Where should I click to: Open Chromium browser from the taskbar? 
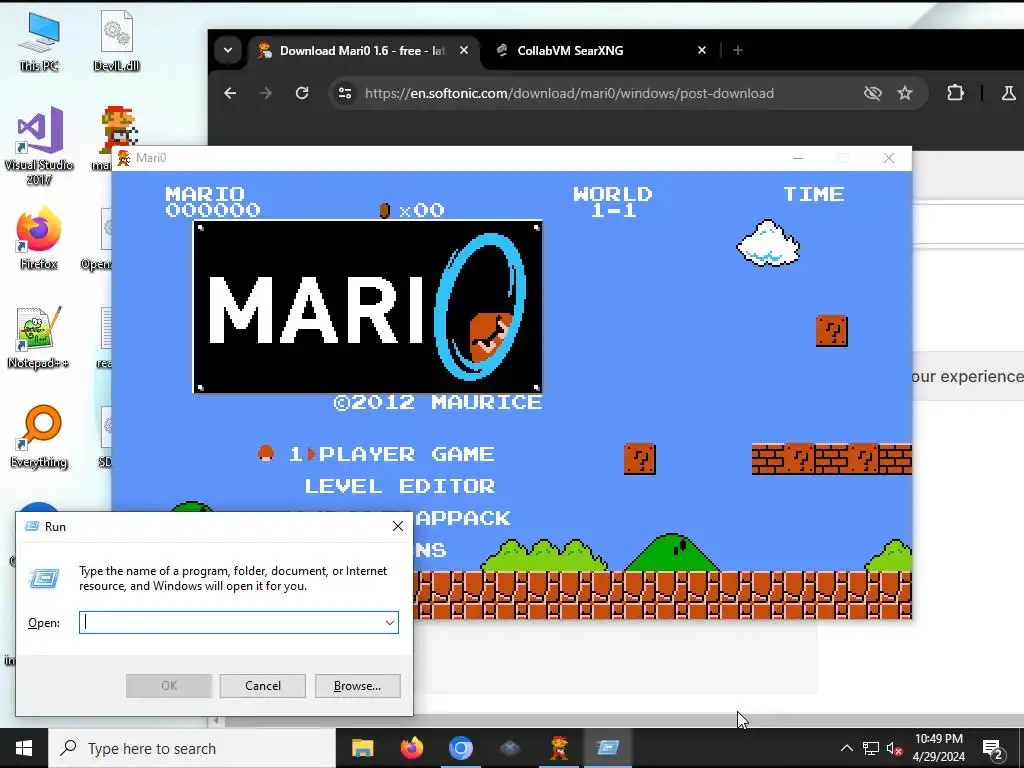tap(460, 748)
